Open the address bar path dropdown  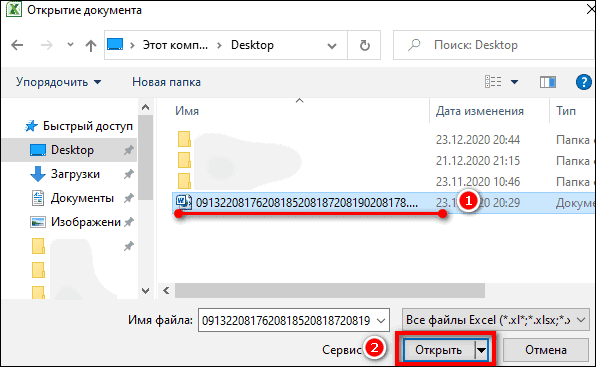(x=332, y=46)
